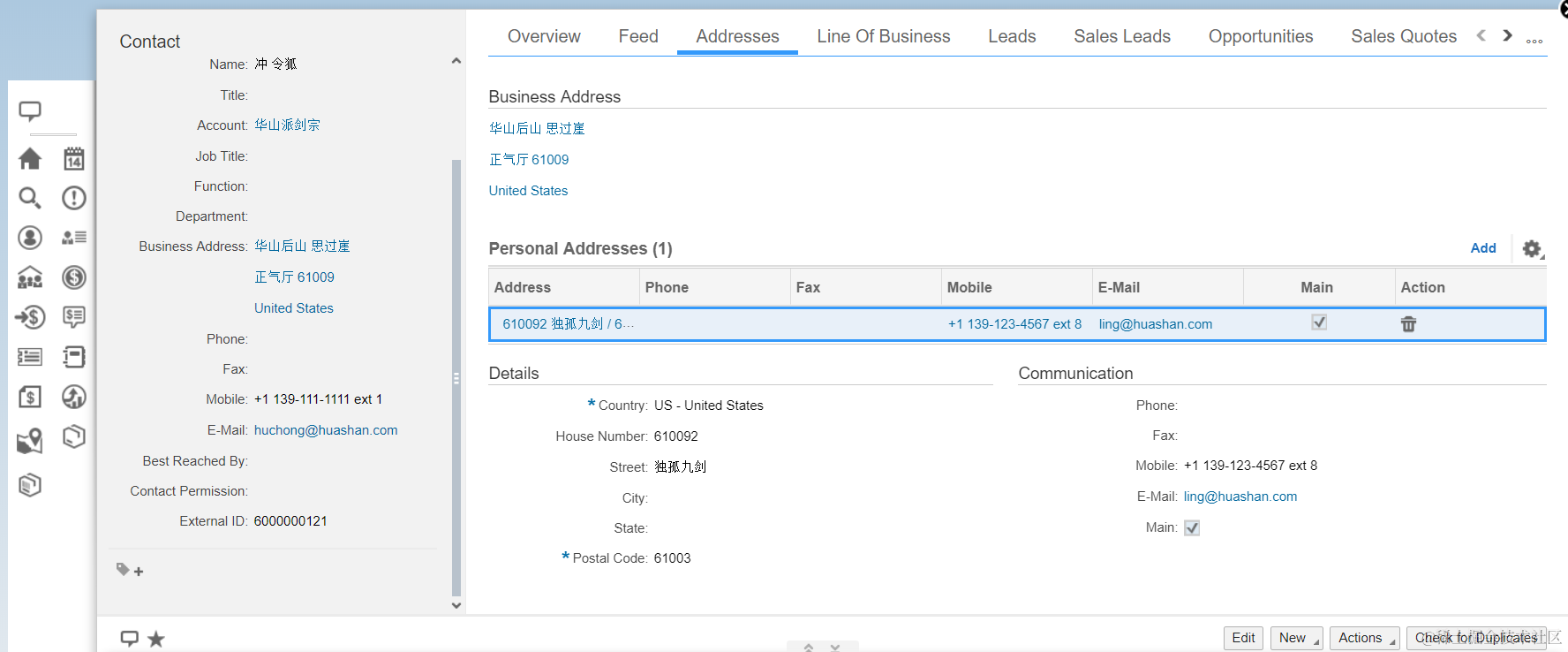Open the cube products icon
This screenshot has width=1568, height=652.
(x=74, y=436)
